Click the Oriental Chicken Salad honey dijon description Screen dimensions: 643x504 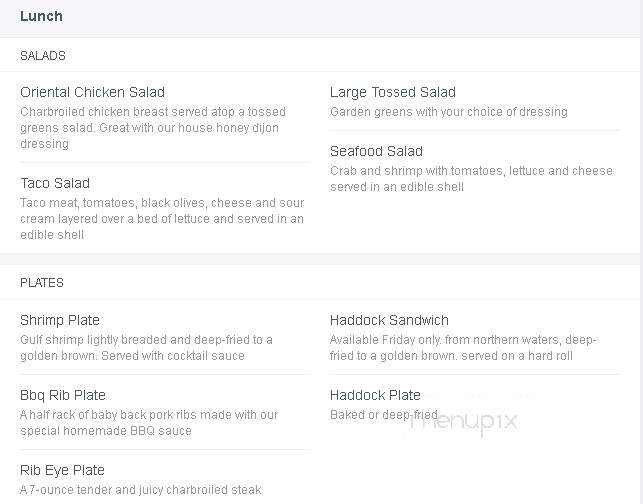pos(153,128)
